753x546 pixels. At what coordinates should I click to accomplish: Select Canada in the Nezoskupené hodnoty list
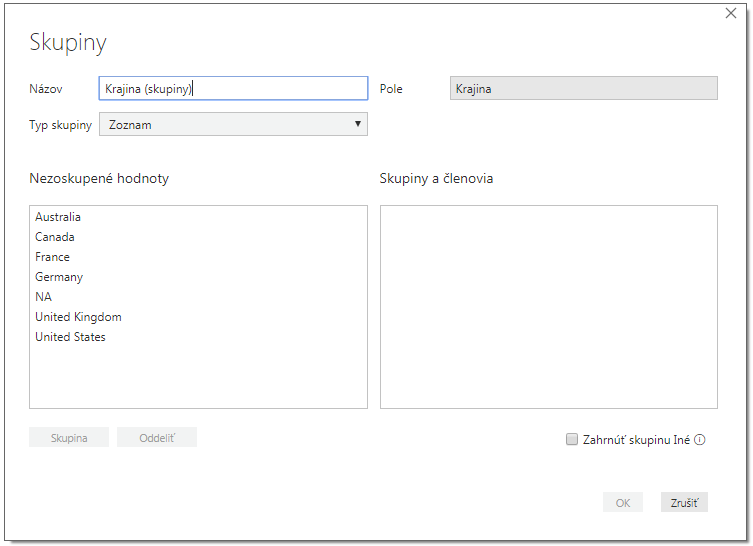(55, 237)
